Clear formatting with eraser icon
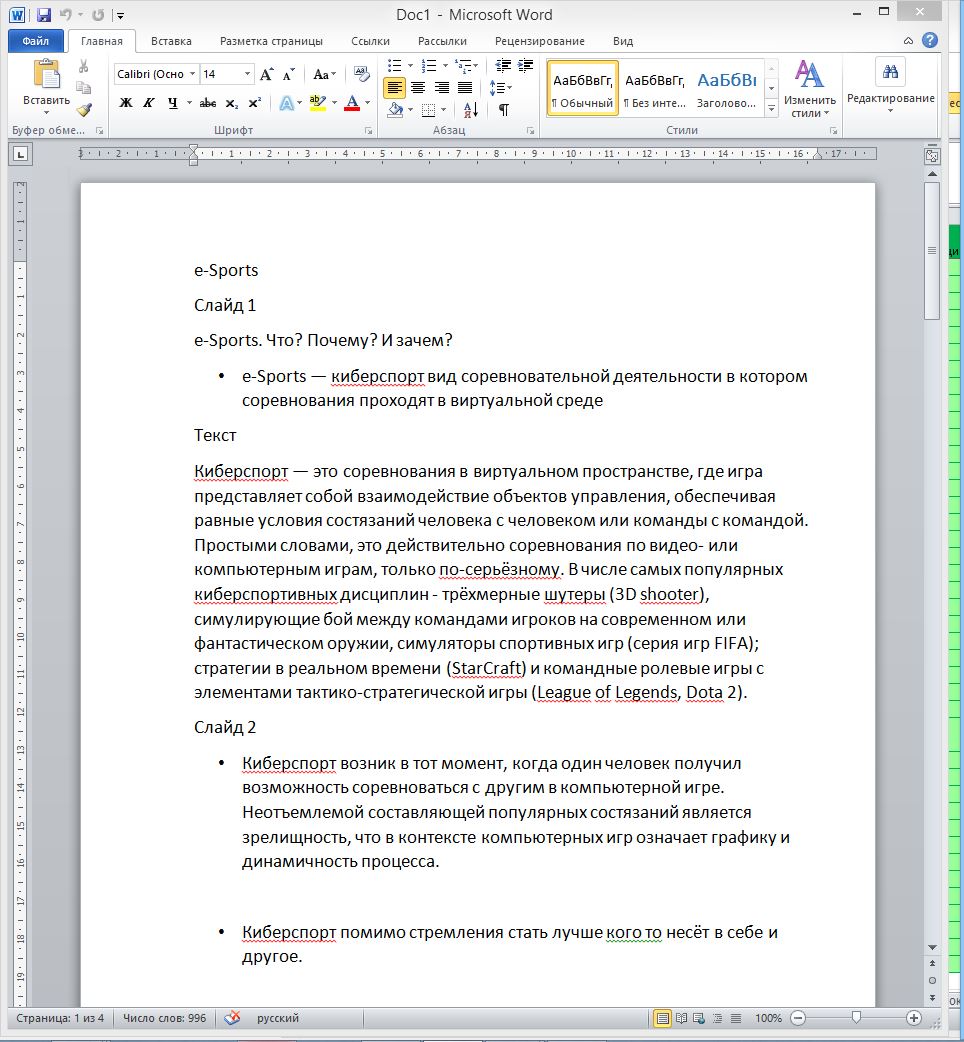The height and width of the screenshot is (1042, 964). pos(361,74)
